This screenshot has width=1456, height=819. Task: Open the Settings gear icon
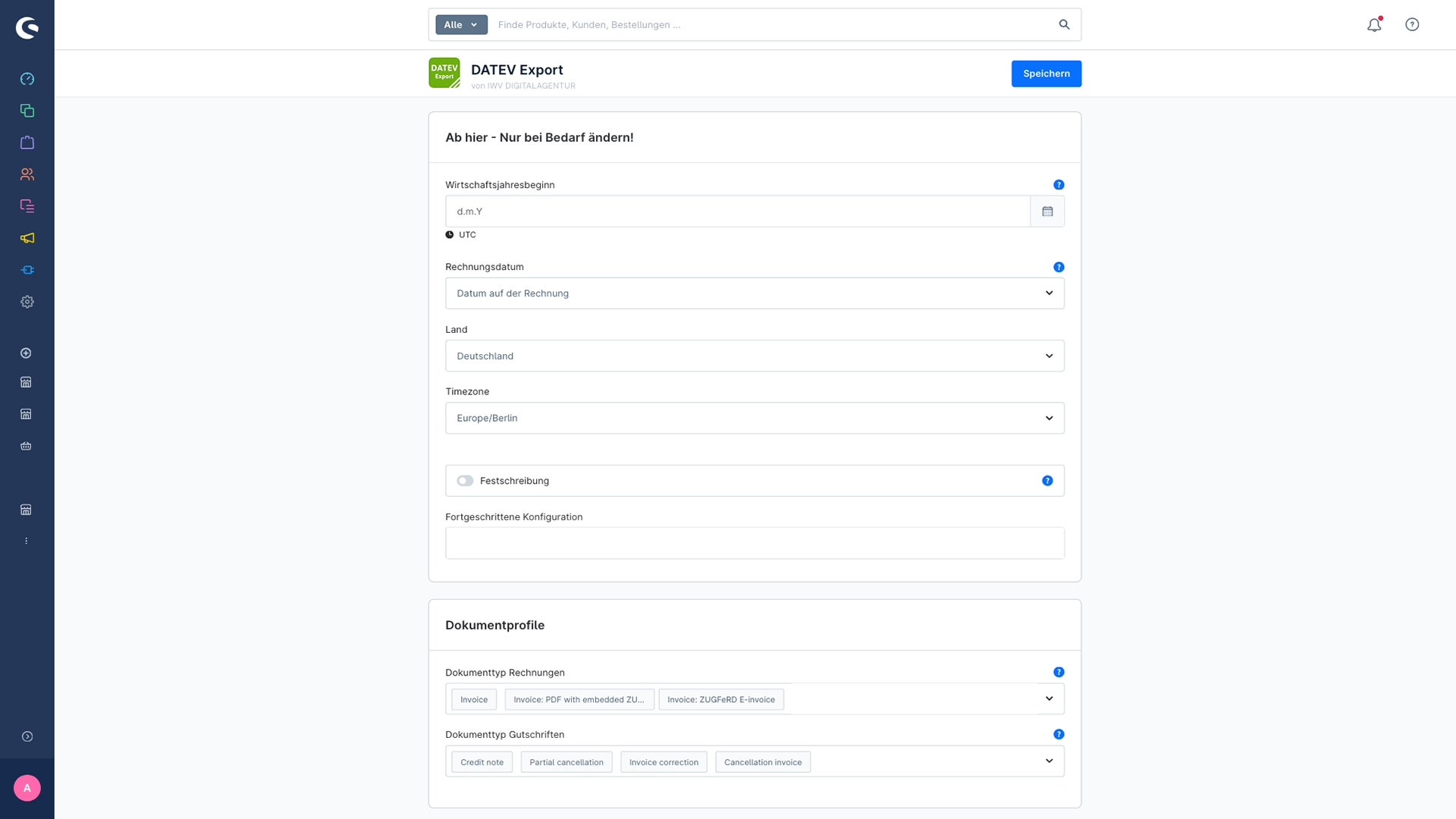27,302
